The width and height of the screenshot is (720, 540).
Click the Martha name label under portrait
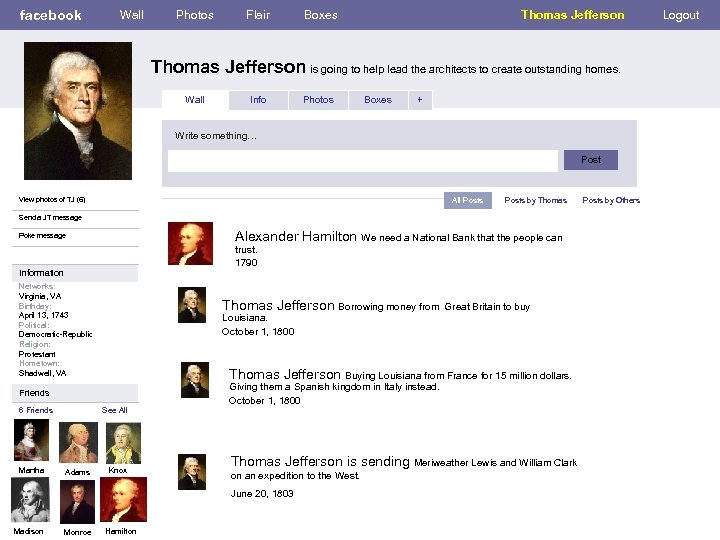coord(31,470)
